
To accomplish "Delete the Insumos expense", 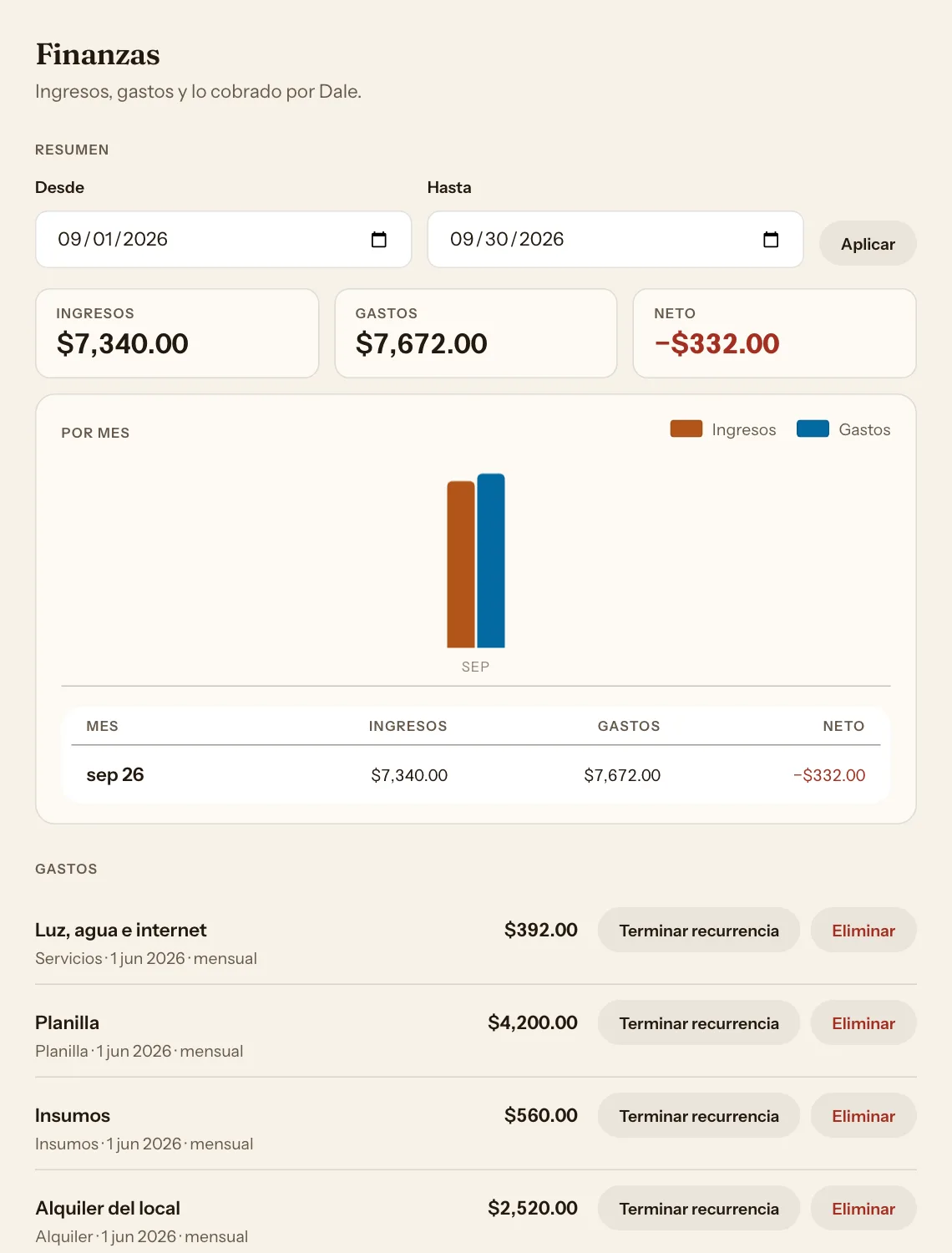I will (863, 1116).
